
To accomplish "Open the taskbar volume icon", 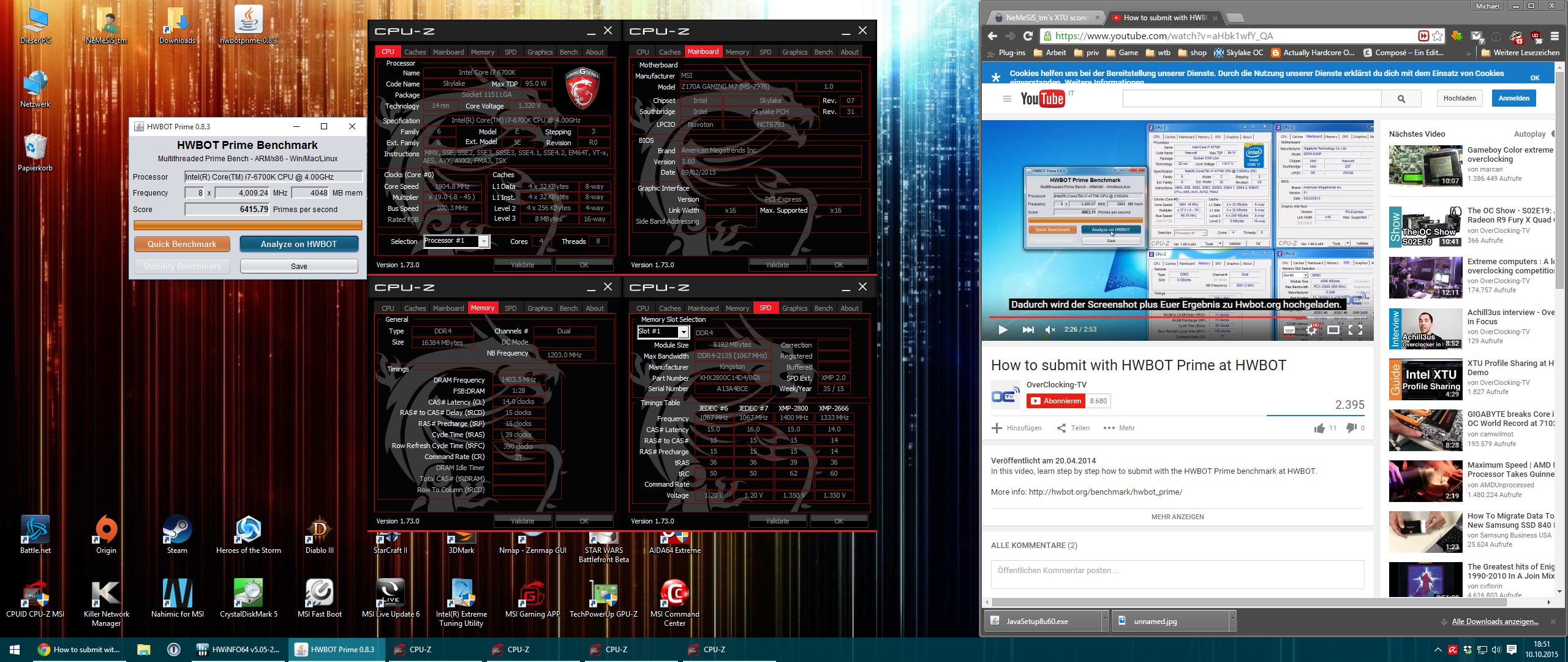I will (1496, 650).
